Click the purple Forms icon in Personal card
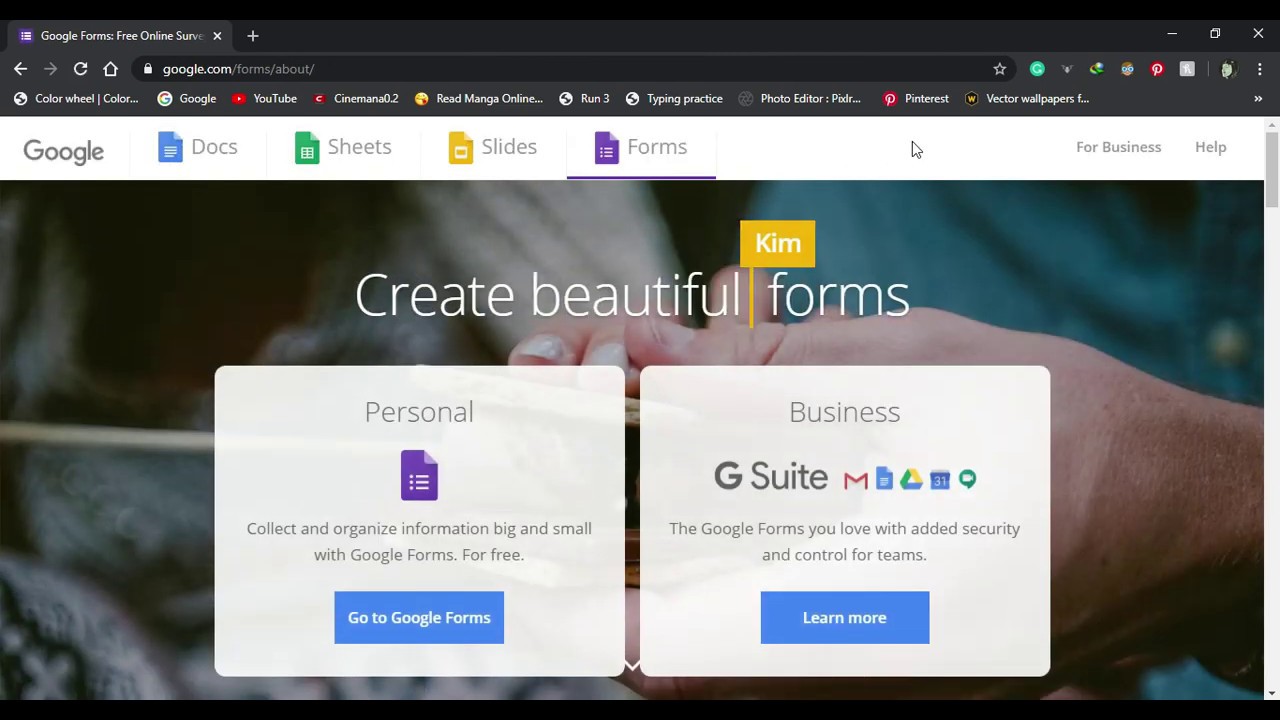 pos(419,475)
